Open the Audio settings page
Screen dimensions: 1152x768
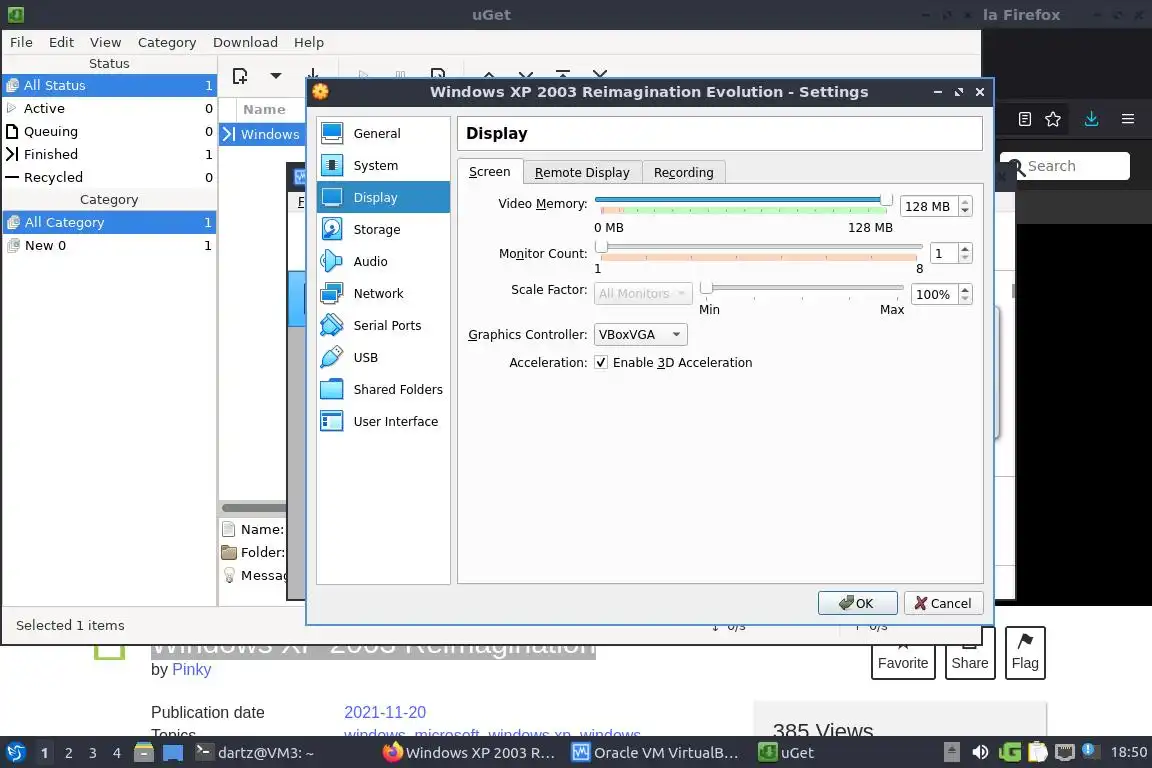coord(383,261)
